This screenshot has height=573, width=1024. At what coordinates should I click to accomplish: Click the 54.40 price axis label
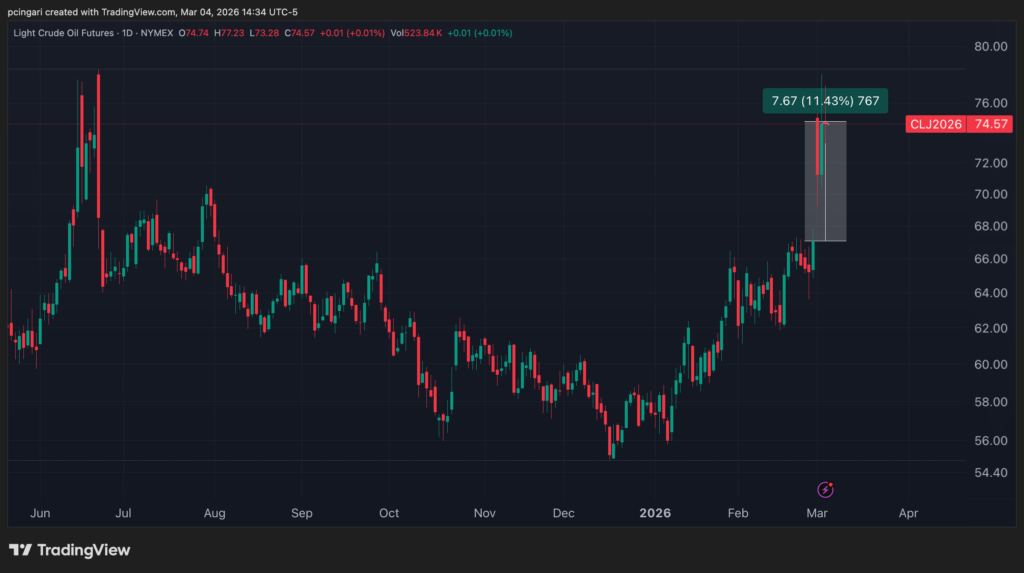pyautogui.click(x=991, y=472)
